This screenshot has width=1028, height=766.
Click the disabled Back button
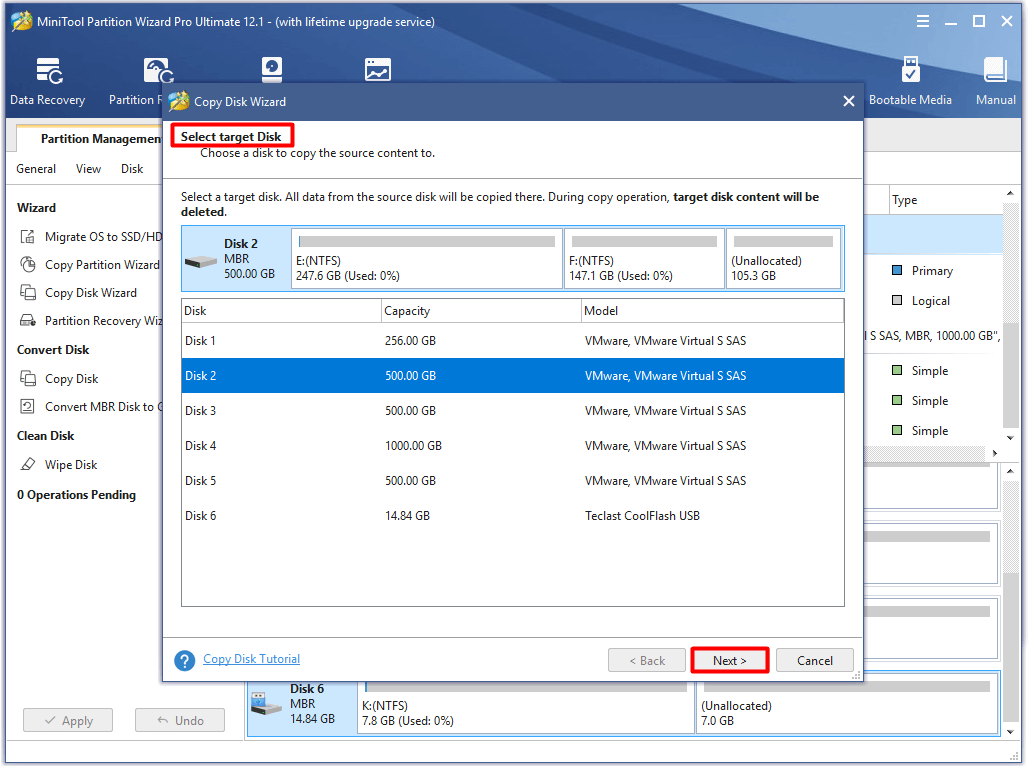tap(646, 660)
